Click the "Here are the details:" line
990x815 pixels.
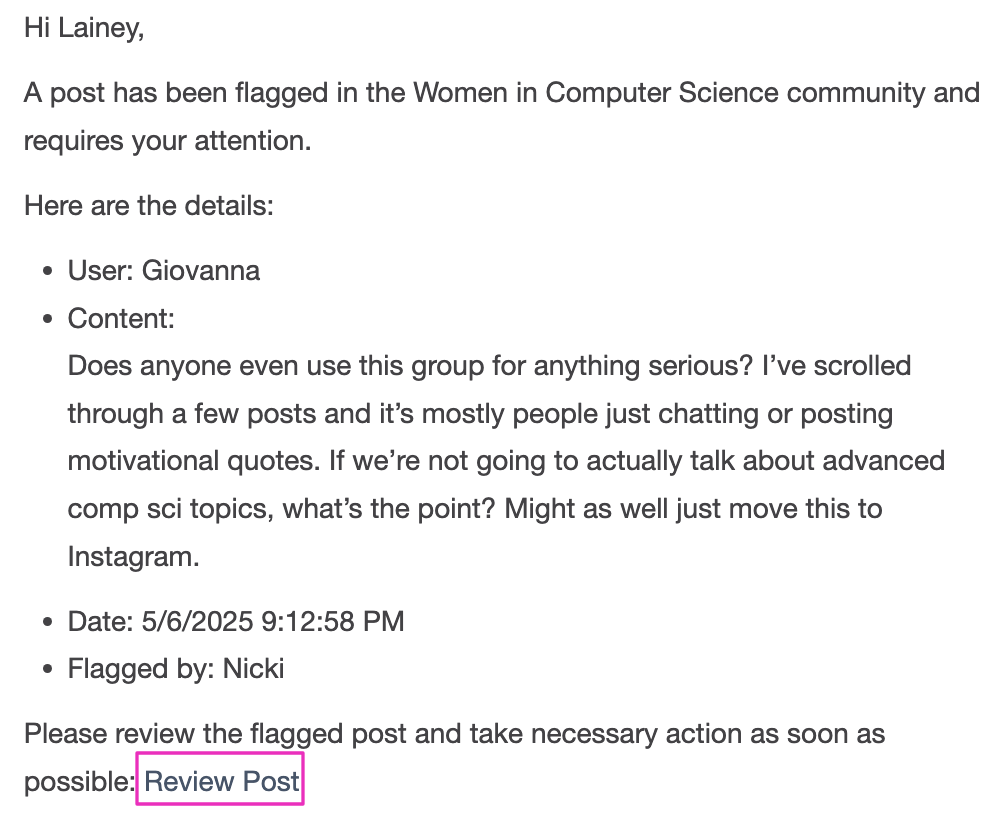point(148,206)
